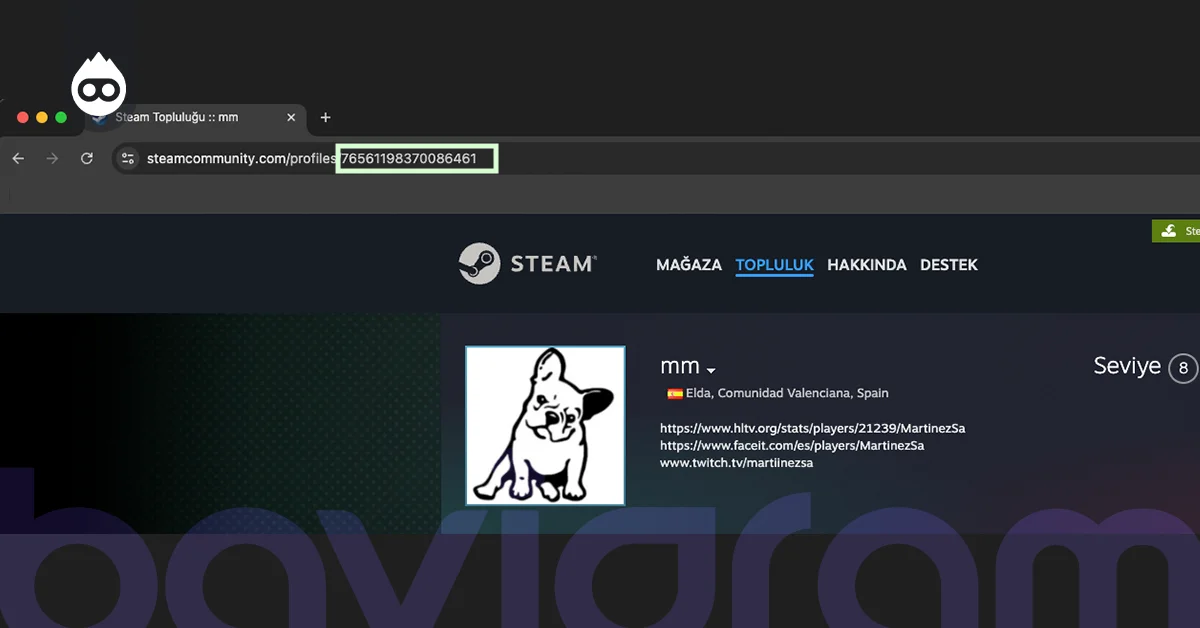The height and width of the screenshot is (628, 1200).
Task: Click the bulldog profile avatar
Action: (x=545, y=426)
